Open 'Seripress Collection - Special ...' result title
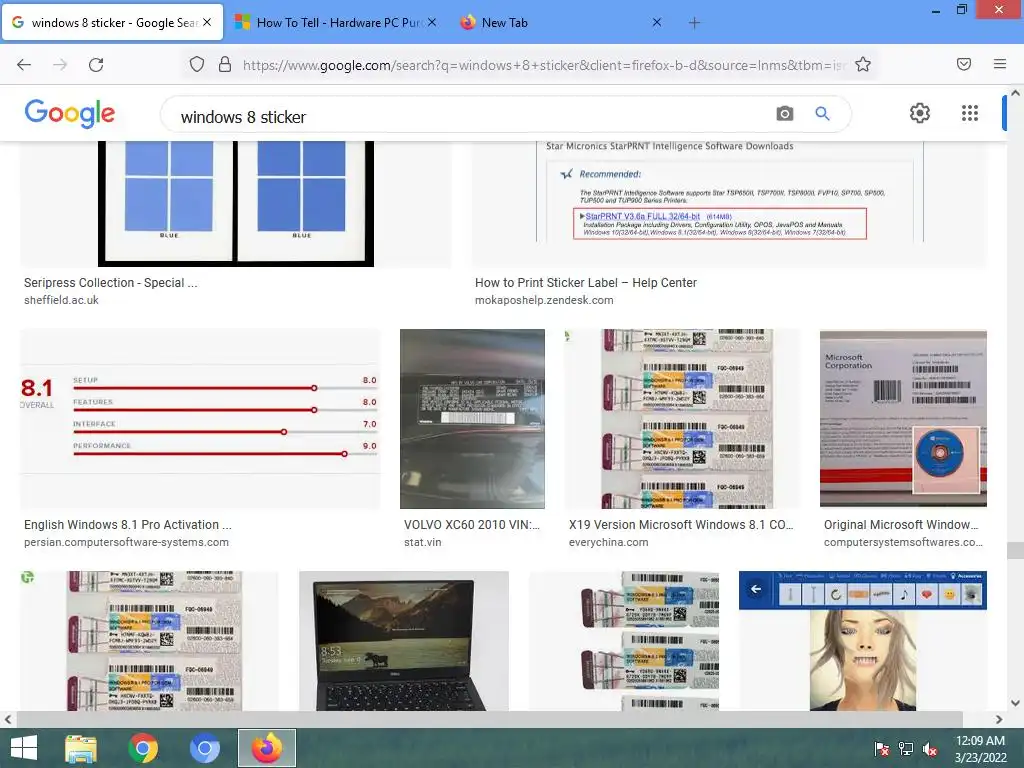This screenshot has height=768, width=1024. [x=110, y=283]
